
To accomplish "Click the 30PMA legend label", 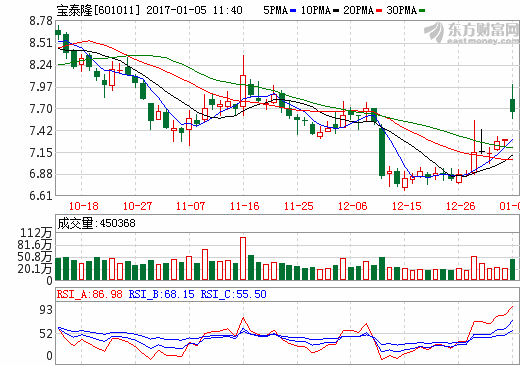I will pos(402,10).
